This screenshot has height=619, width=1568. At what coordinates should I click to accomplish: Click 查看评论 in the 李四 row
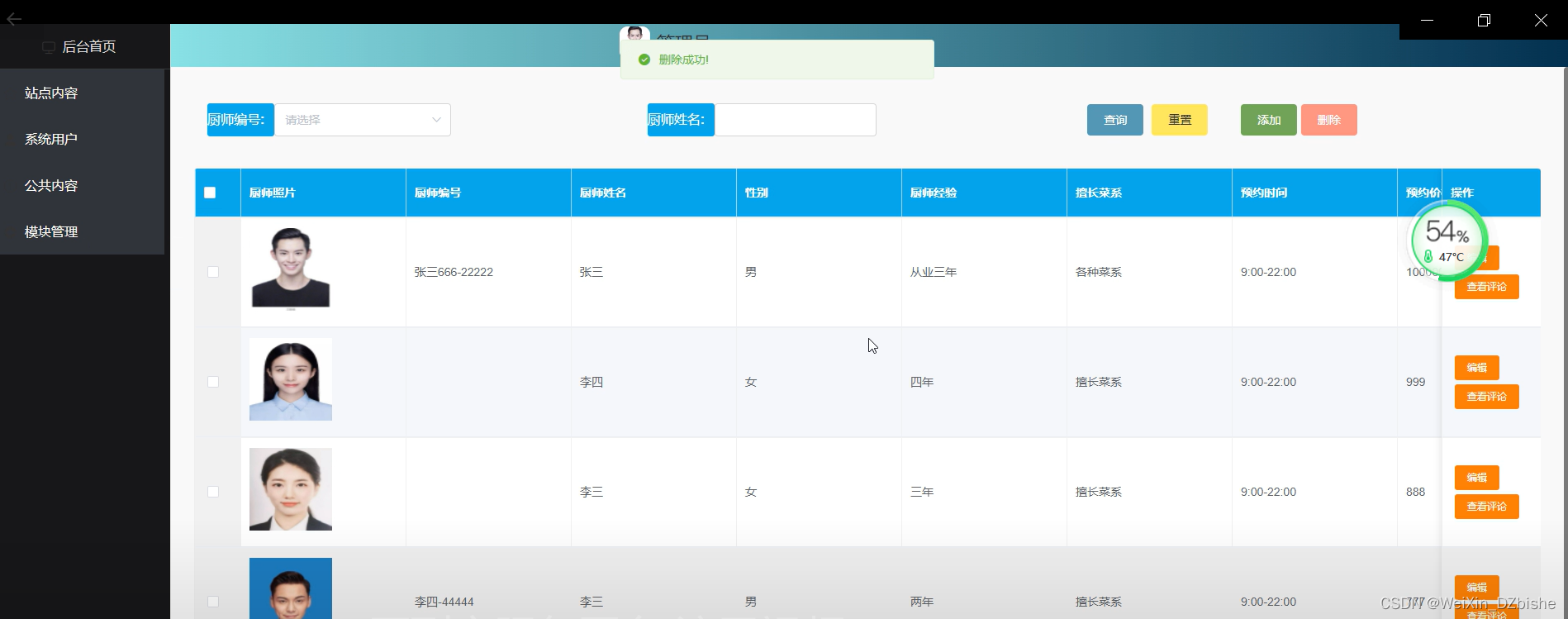click(x=1487, y=397)
